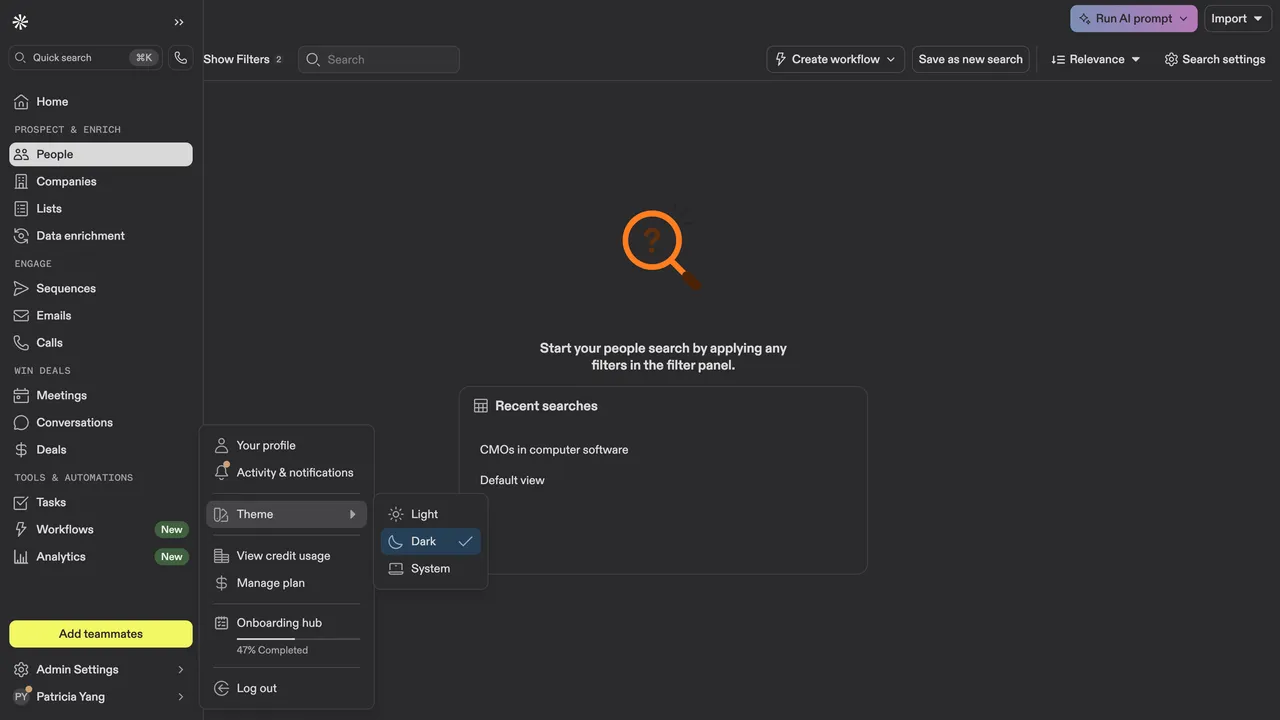The height and width of the screenshot is (720, 1280).
Task: Click the Onboarding hub checklist icon
Action: [x=222, y=624]
